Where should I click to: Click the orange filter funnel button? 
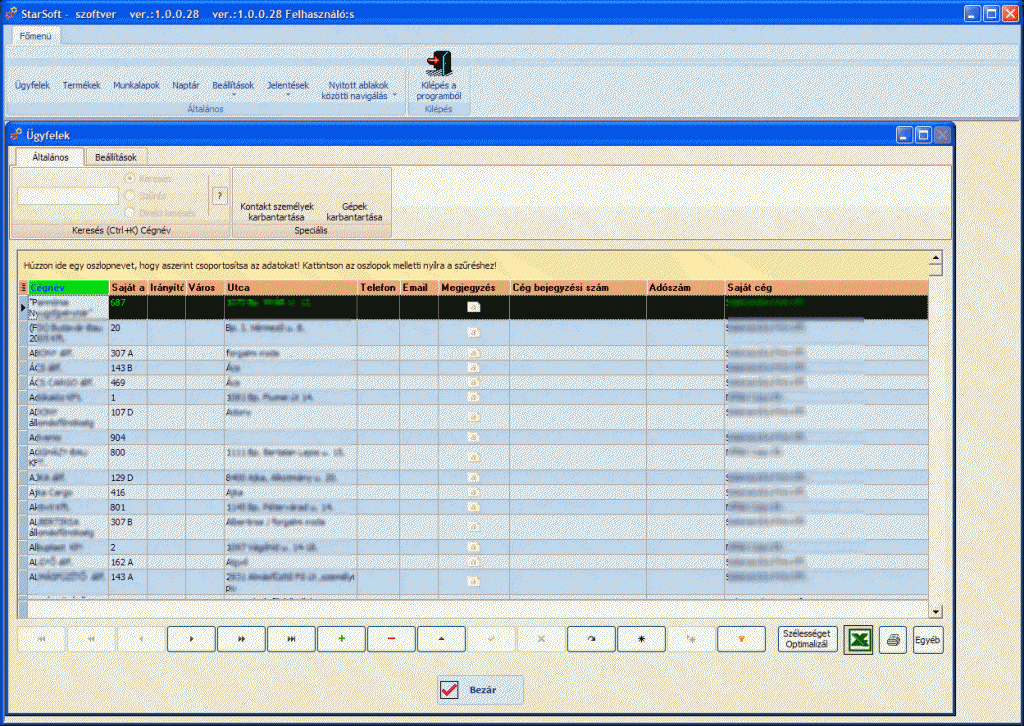(x=742, y=639)
